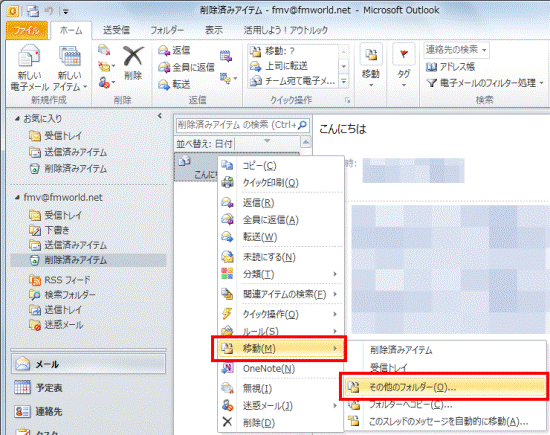The height and width of the screenshot is (435, 550).
Task: Switch to Calendar (予定表) view
Action: [x=88, y=388]
